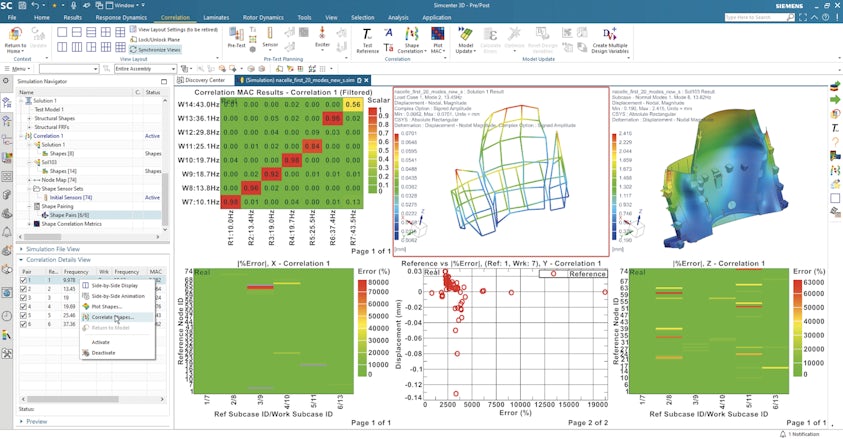Screen dimensions: 843x439
Task: Open the Menu dropdown button
Action: point(17,69)
